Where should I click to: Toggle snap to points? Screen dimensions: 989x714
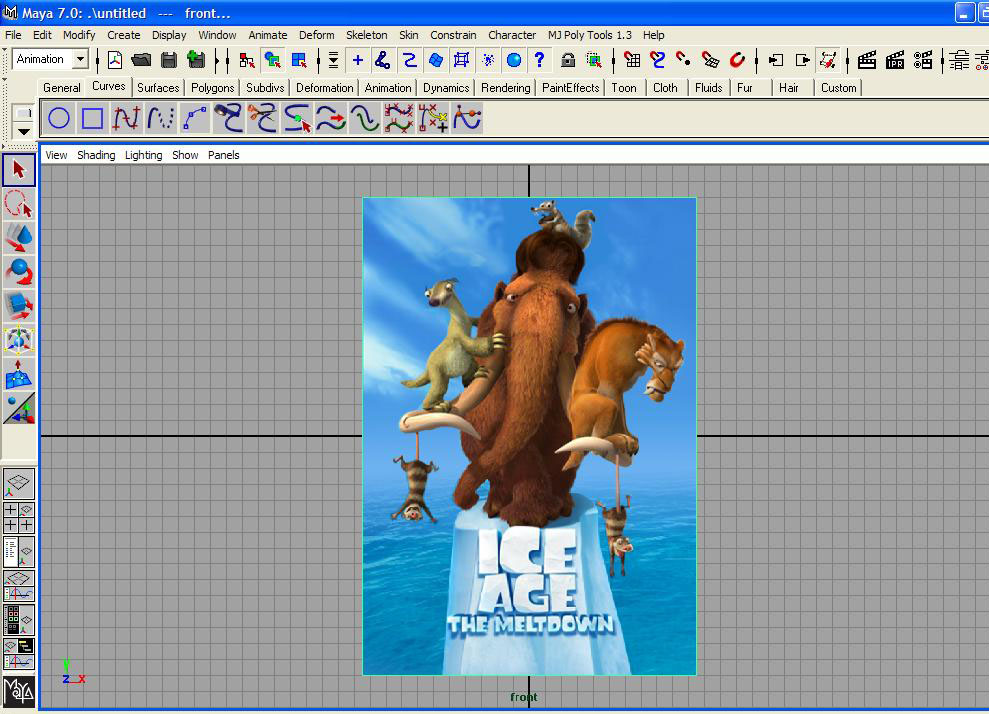684,60
